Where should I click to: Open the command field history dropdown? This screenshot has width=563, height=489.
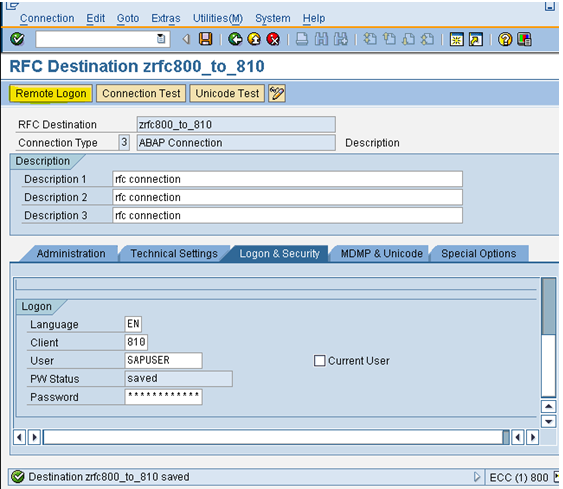(x=161, y=39)
